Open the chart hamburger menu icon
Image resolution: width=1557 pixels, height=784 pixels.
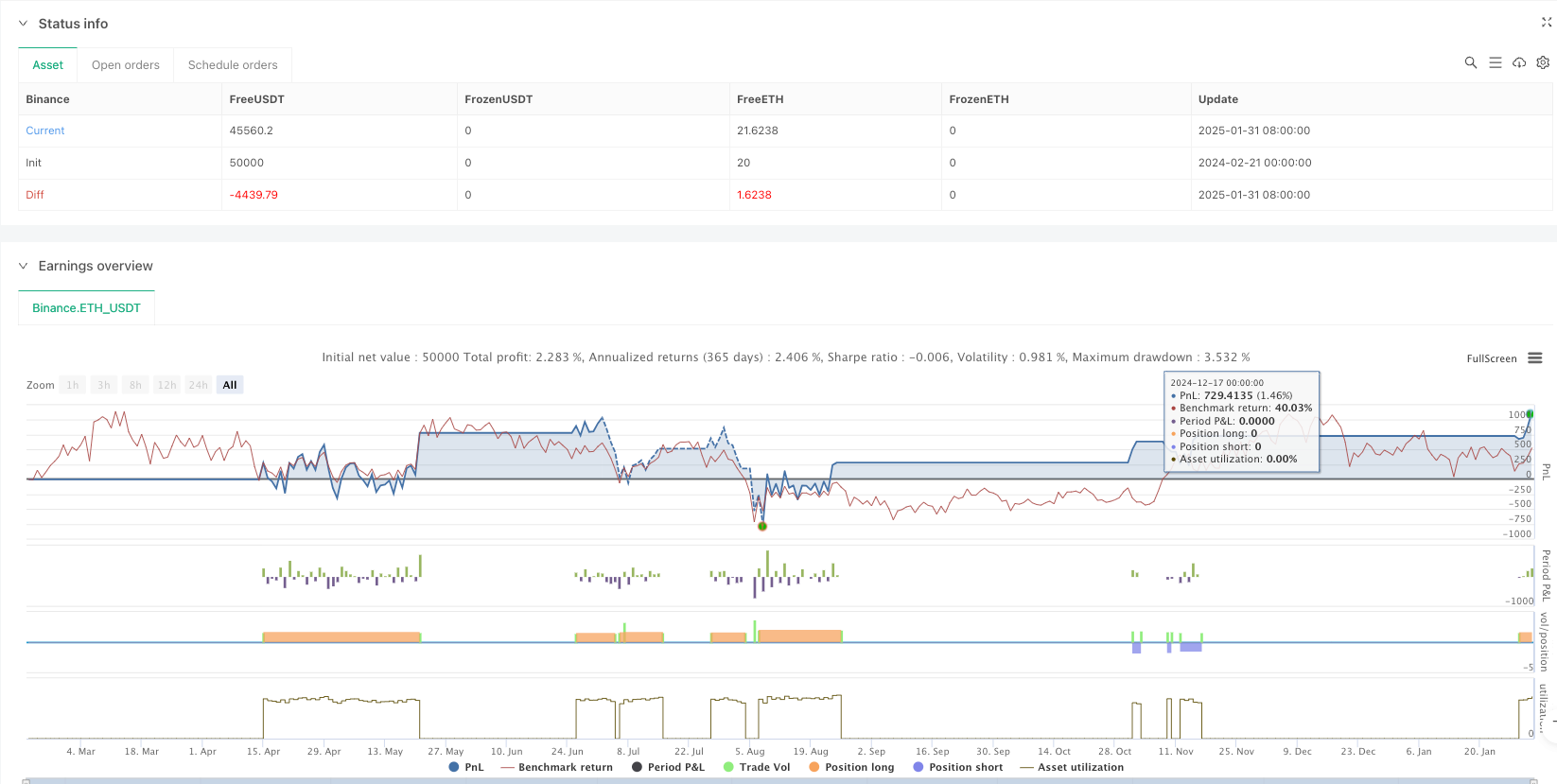(x=1534, y=358)
